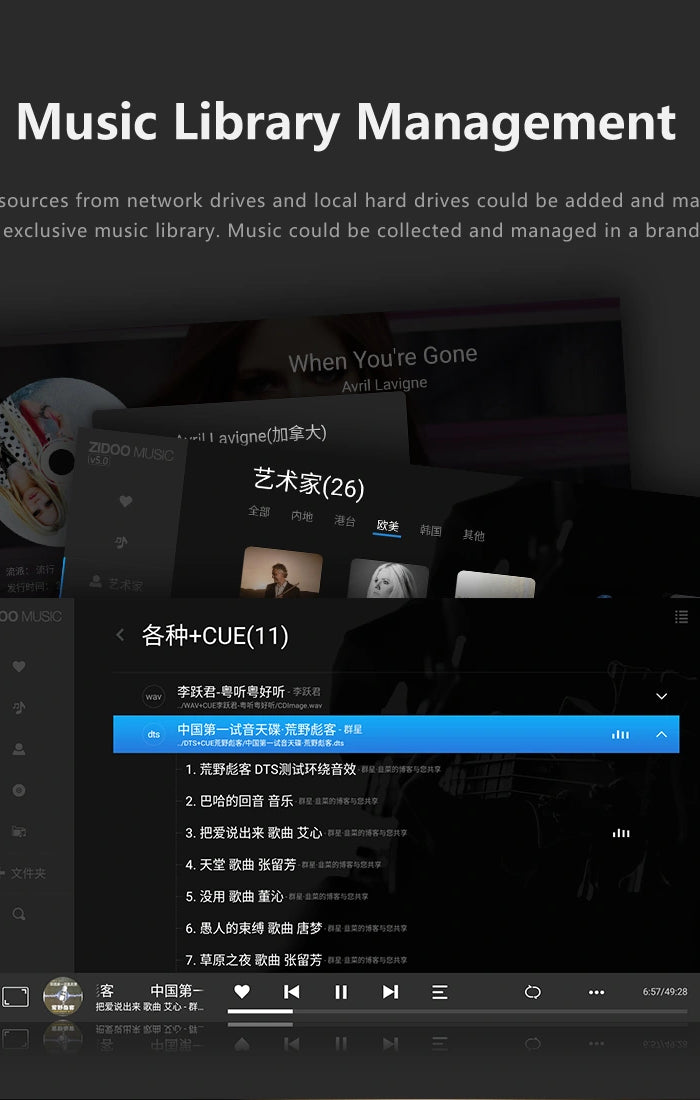Image resolution: width=700 pixels, height=1100 pixels.
Task: Go to the previous track
Action: click(291, 992)
